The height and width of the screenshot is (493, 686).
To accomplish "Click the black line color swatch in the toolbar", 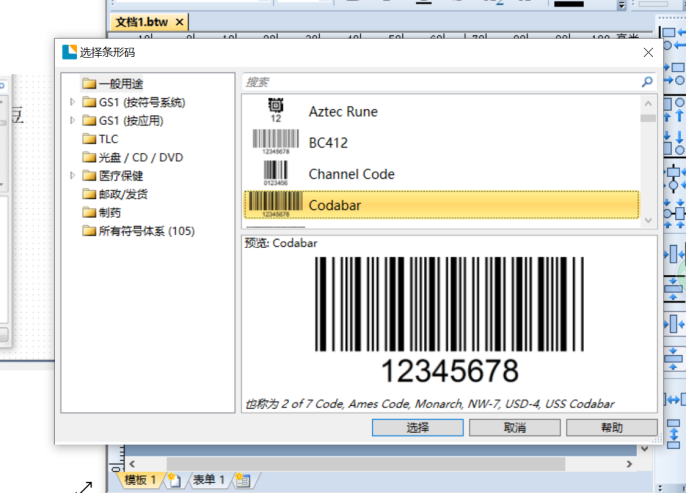I will click(x=568, y=4).
